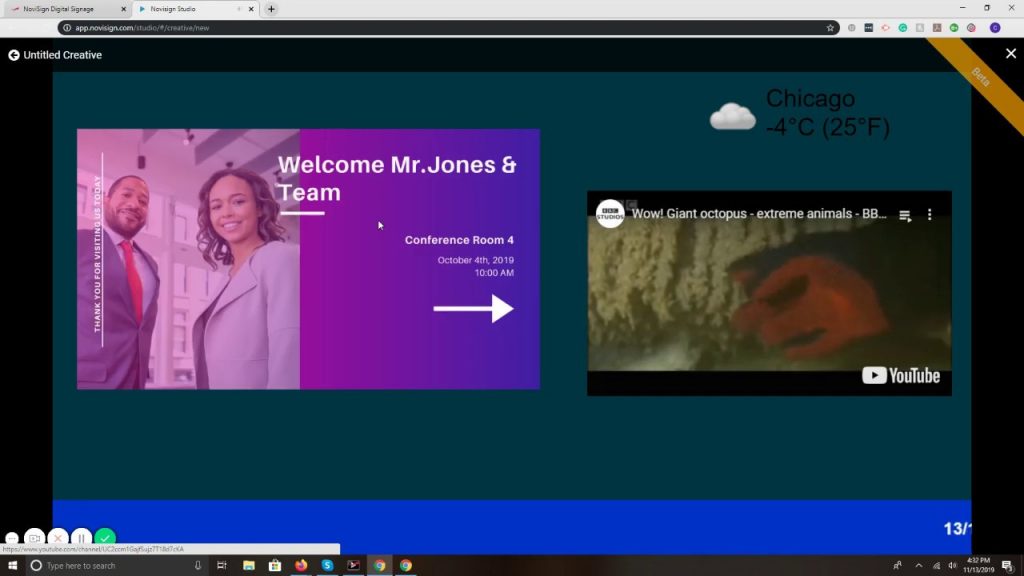Cancel recording with the red X button
This screenshot has height=576, width=1024.
tap(58, 538)
